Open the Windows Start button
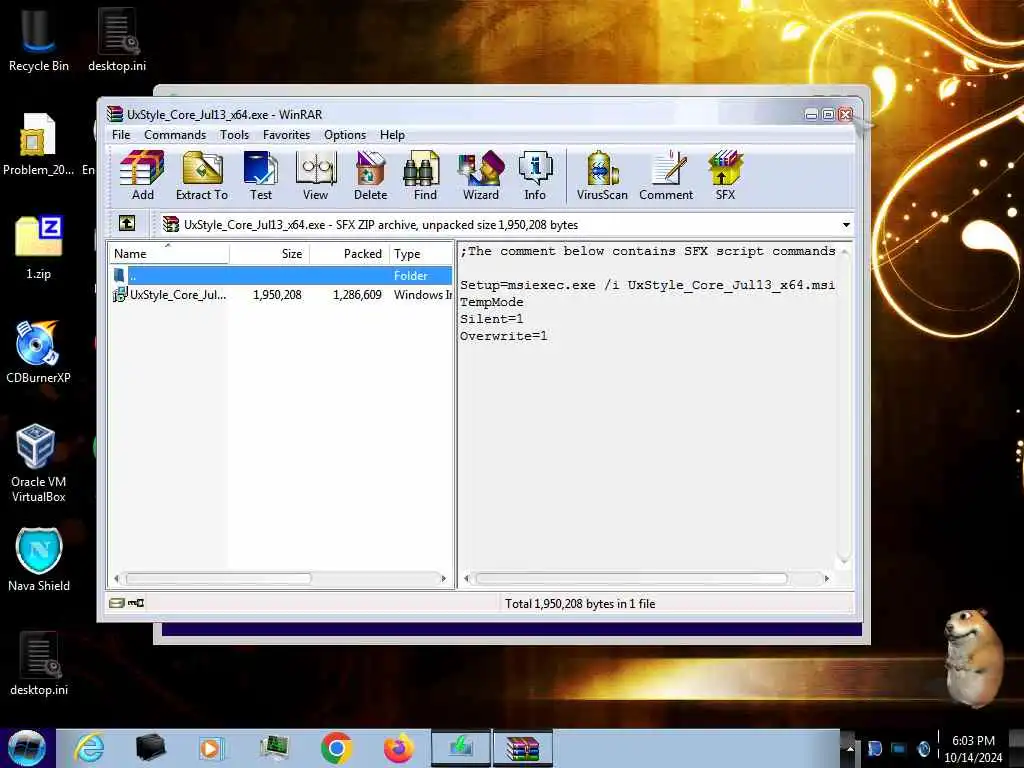This screenshot has height=768, width=1024. [x=26, y=748]
